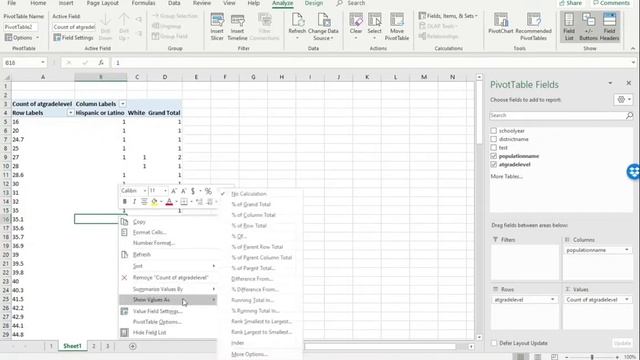Switch to Sheet1 tab
Image resolution: width=640 pixels, height=360 pixels.
pos(72,346)
